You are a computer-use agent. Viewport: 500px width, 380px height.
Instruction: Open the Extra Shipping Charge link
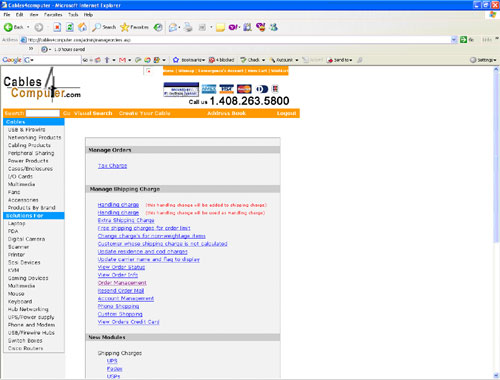[x=126, y=220]
